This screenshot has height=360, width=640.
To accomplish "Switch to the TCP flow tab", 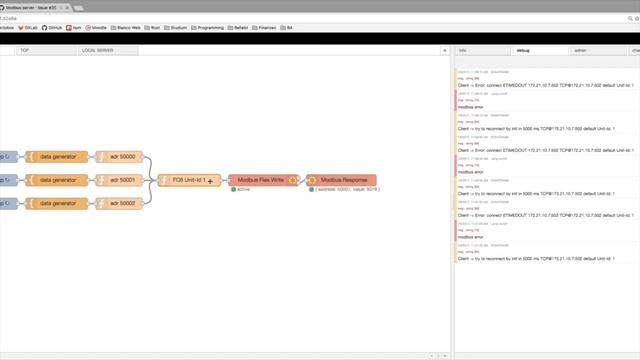I will [x=46, y=51].
